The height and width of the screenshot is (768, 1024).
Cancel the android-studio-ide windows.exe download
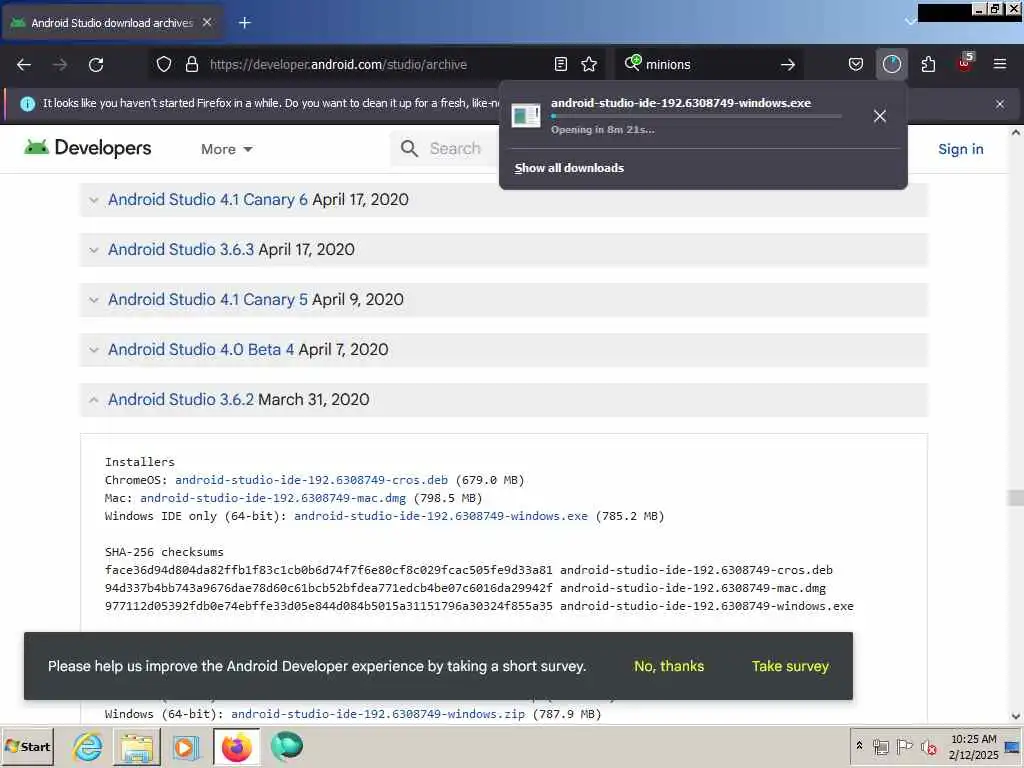point(880,116)
